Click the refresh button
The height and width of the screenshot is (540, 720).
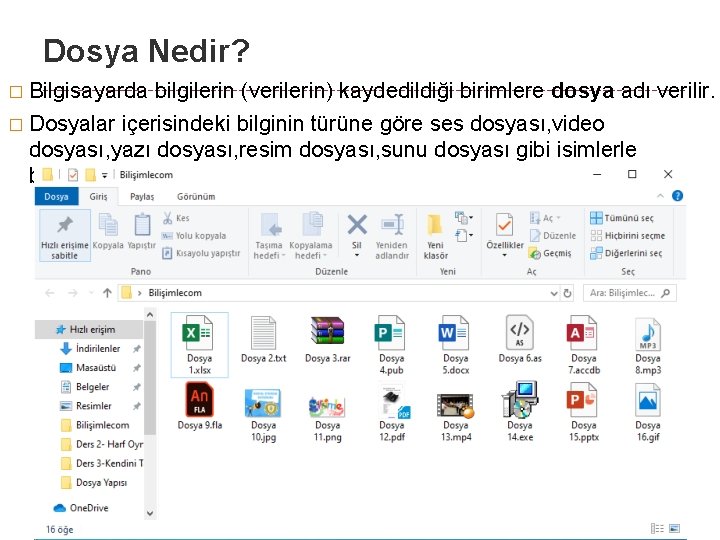[x=568, y=293]
